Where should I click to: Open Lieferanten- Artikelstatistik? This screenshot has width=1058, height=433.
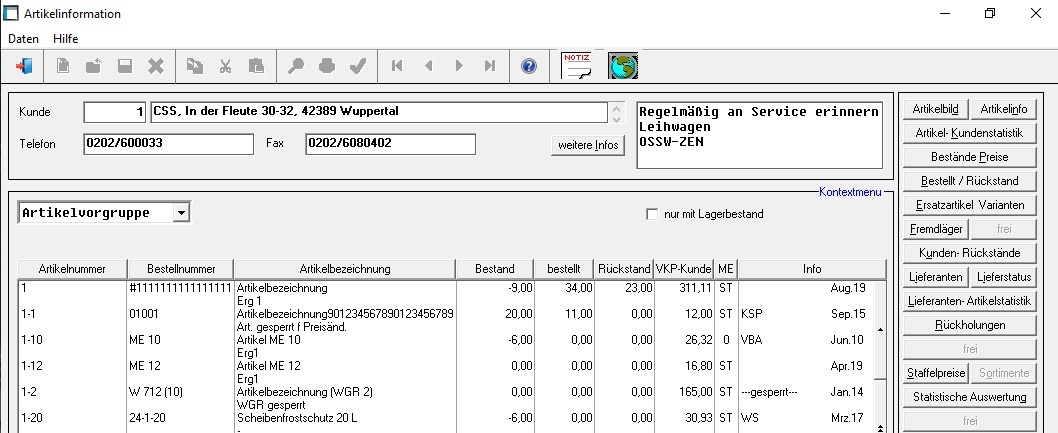970,301
